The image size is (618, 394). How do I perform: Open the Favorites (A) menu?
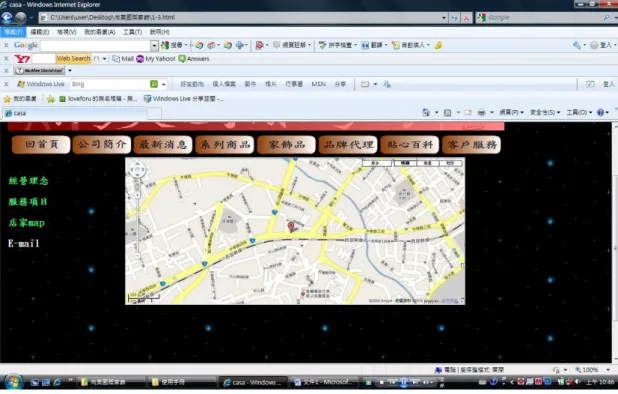(100, 32)
